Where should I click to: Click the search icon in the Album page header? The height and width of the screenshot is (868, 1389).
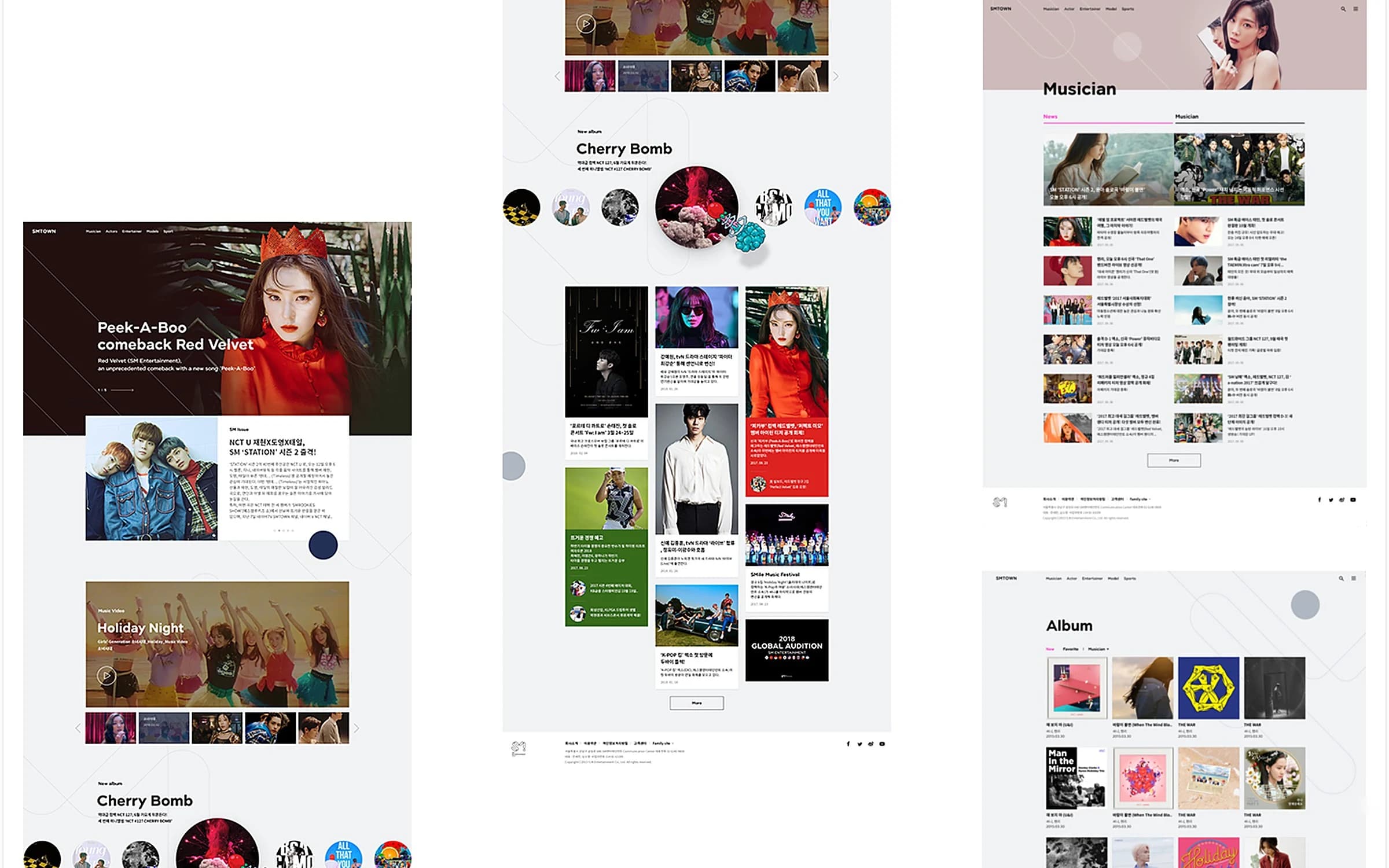pyautogui.click(x=1341, y=578)
